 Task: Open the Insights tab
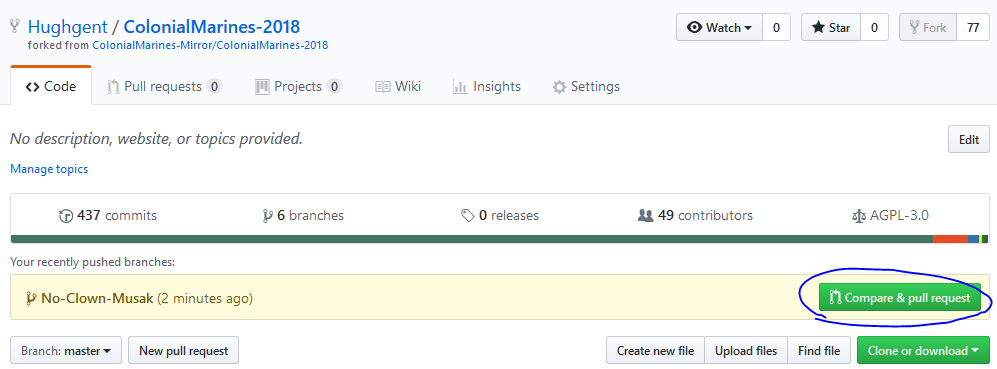[486, 87]
